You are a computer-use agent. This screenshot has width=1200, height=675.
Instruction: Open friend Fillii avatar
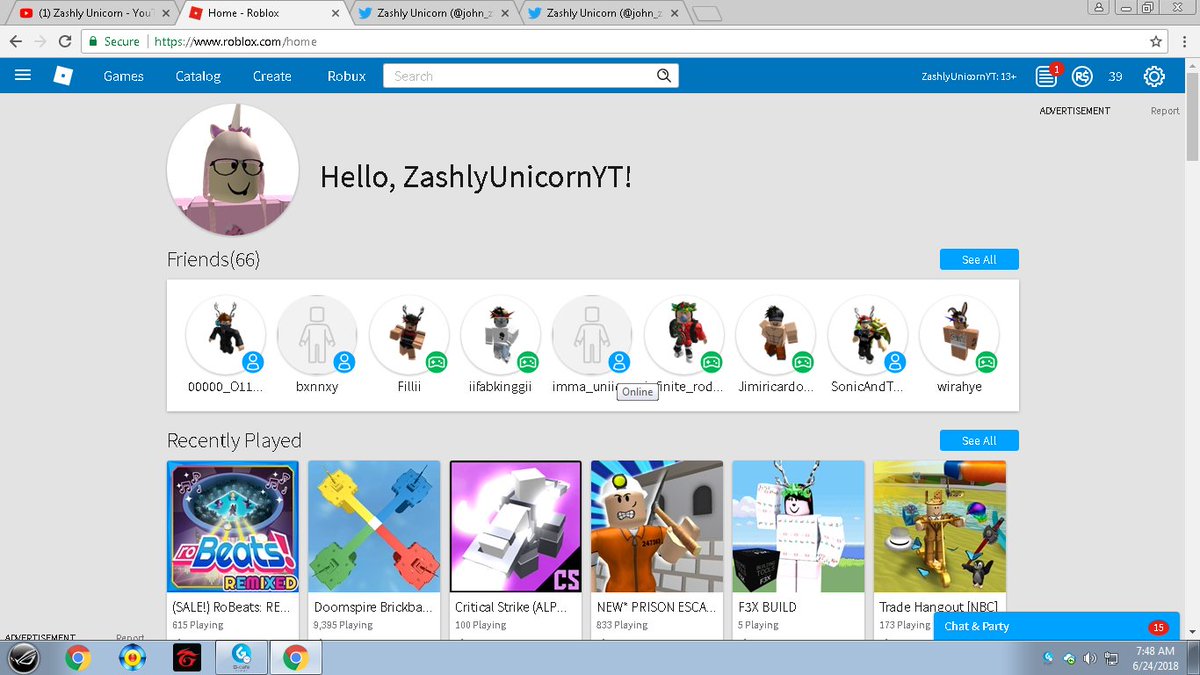[409, 335]
